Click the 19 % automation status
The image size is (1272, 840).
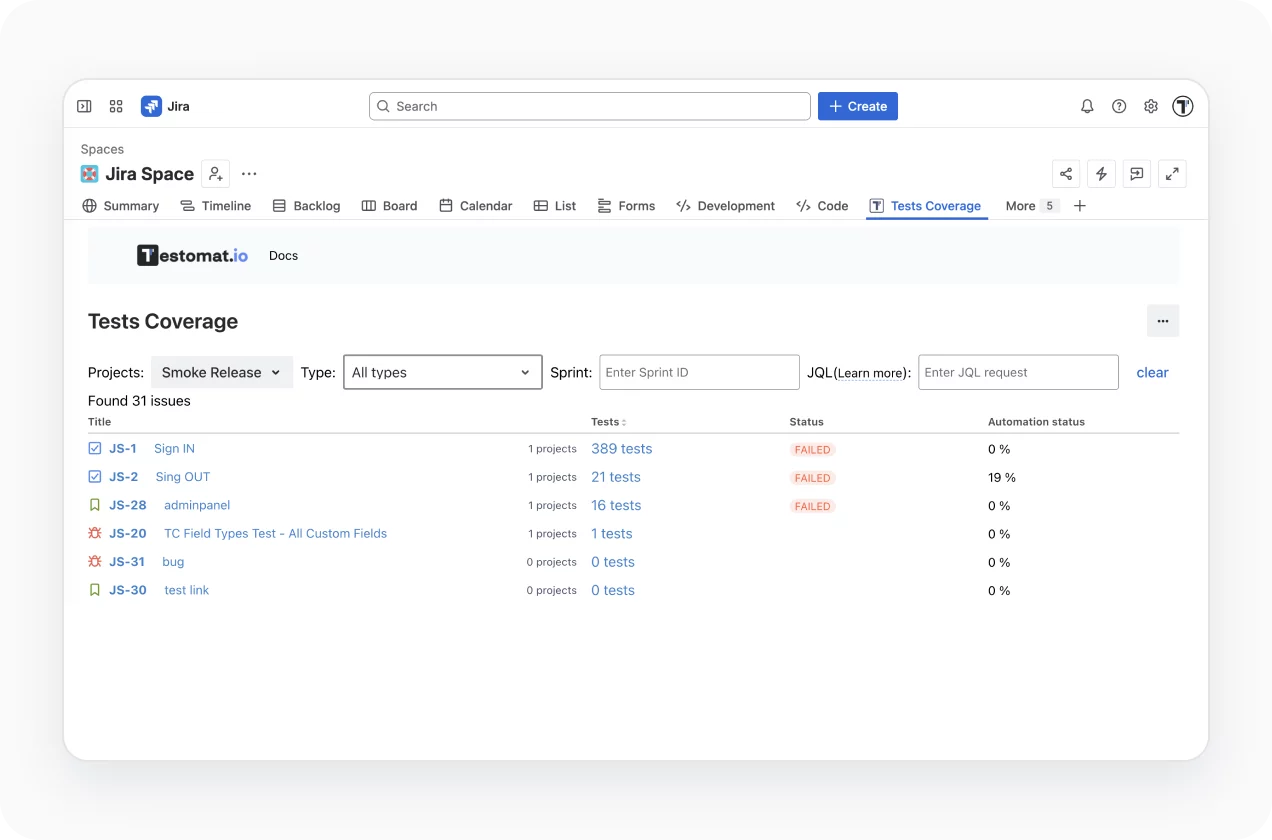(1002, 478)
